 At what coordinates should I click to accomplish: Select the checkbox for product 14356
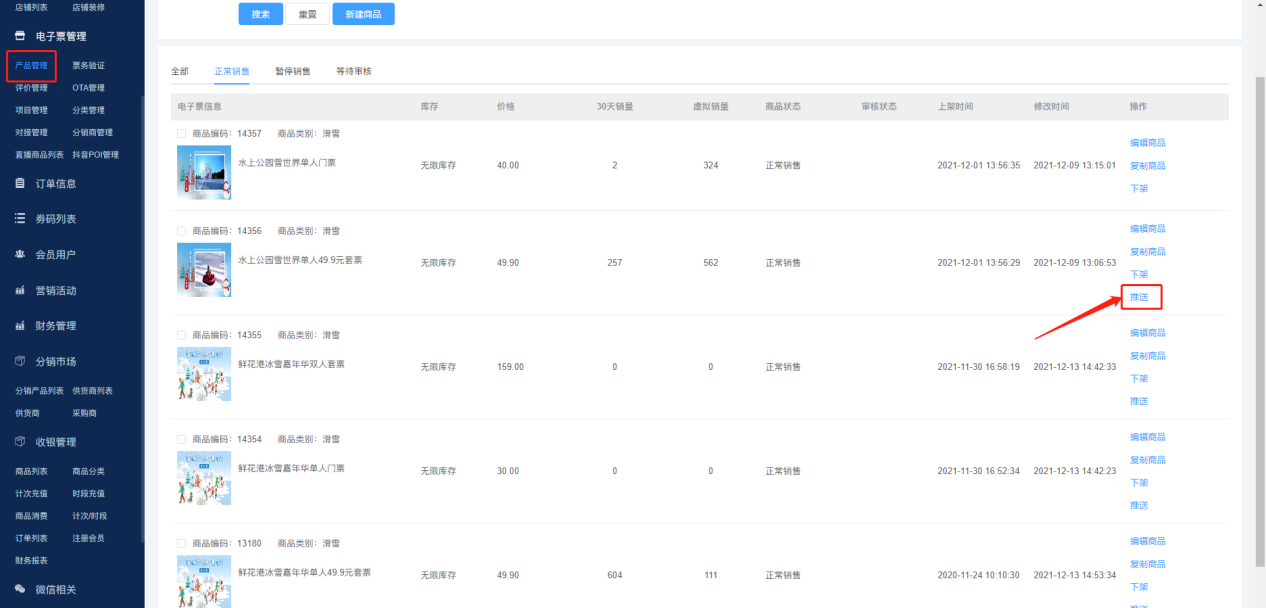coord(181,231)
